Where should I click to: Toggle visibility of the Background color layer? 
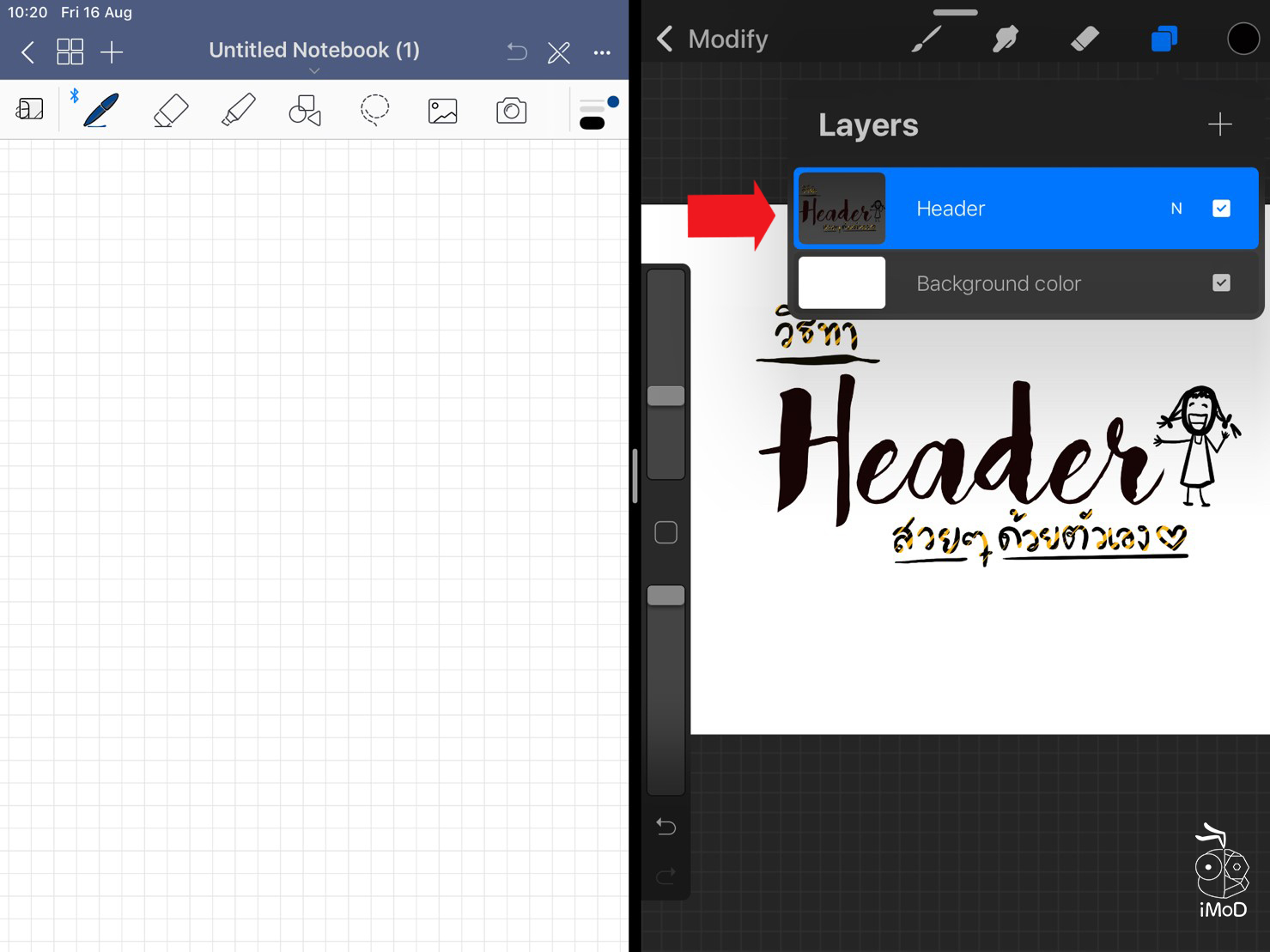click(1221, 282)
